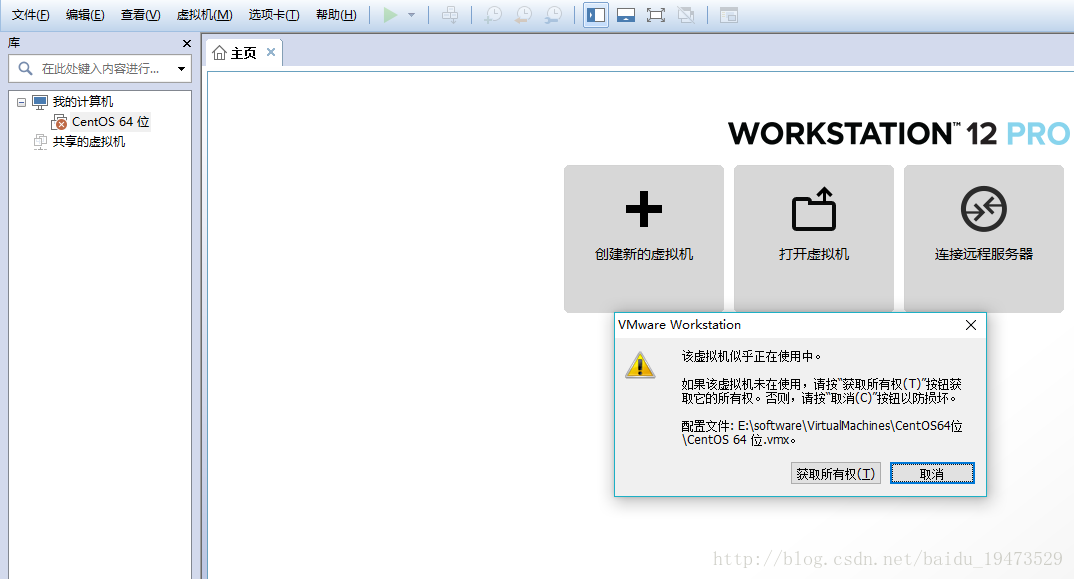Open the power options dropdown arrow
1074x579 pixels.
[412, 15]
